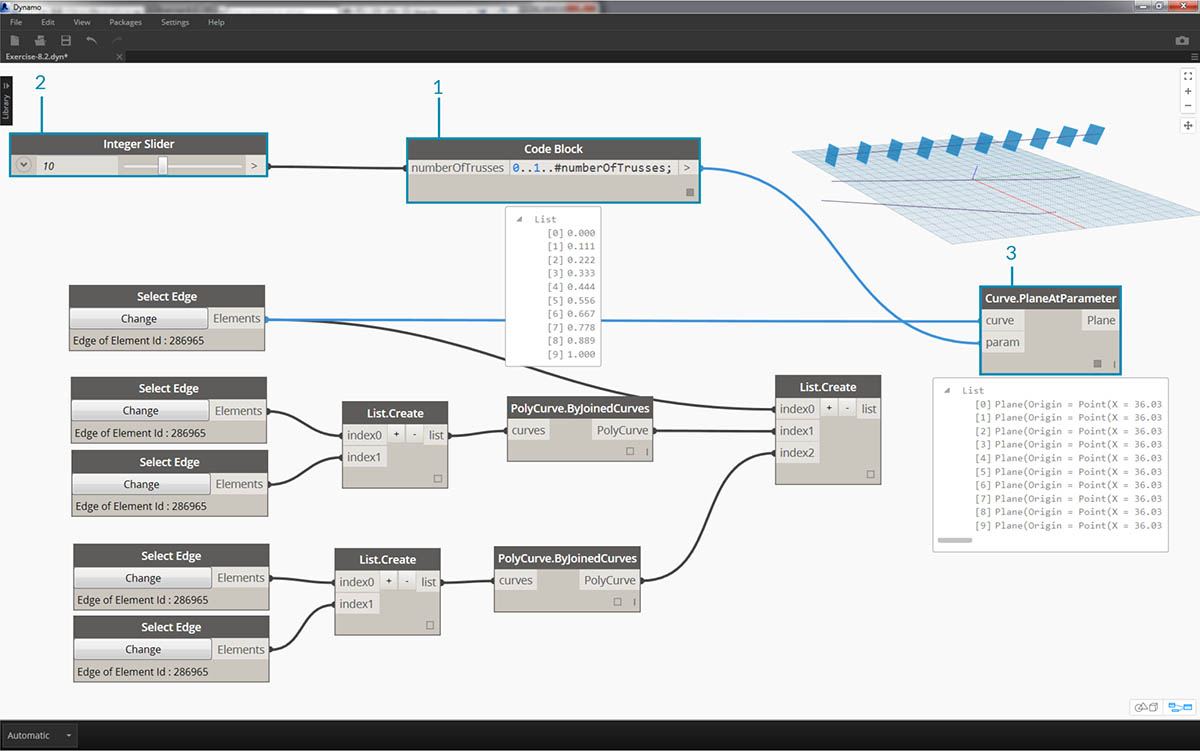This screenshot has height=751, width=1200.
Task: Activate the Pan mode icon
Action: pos(1188,126)
